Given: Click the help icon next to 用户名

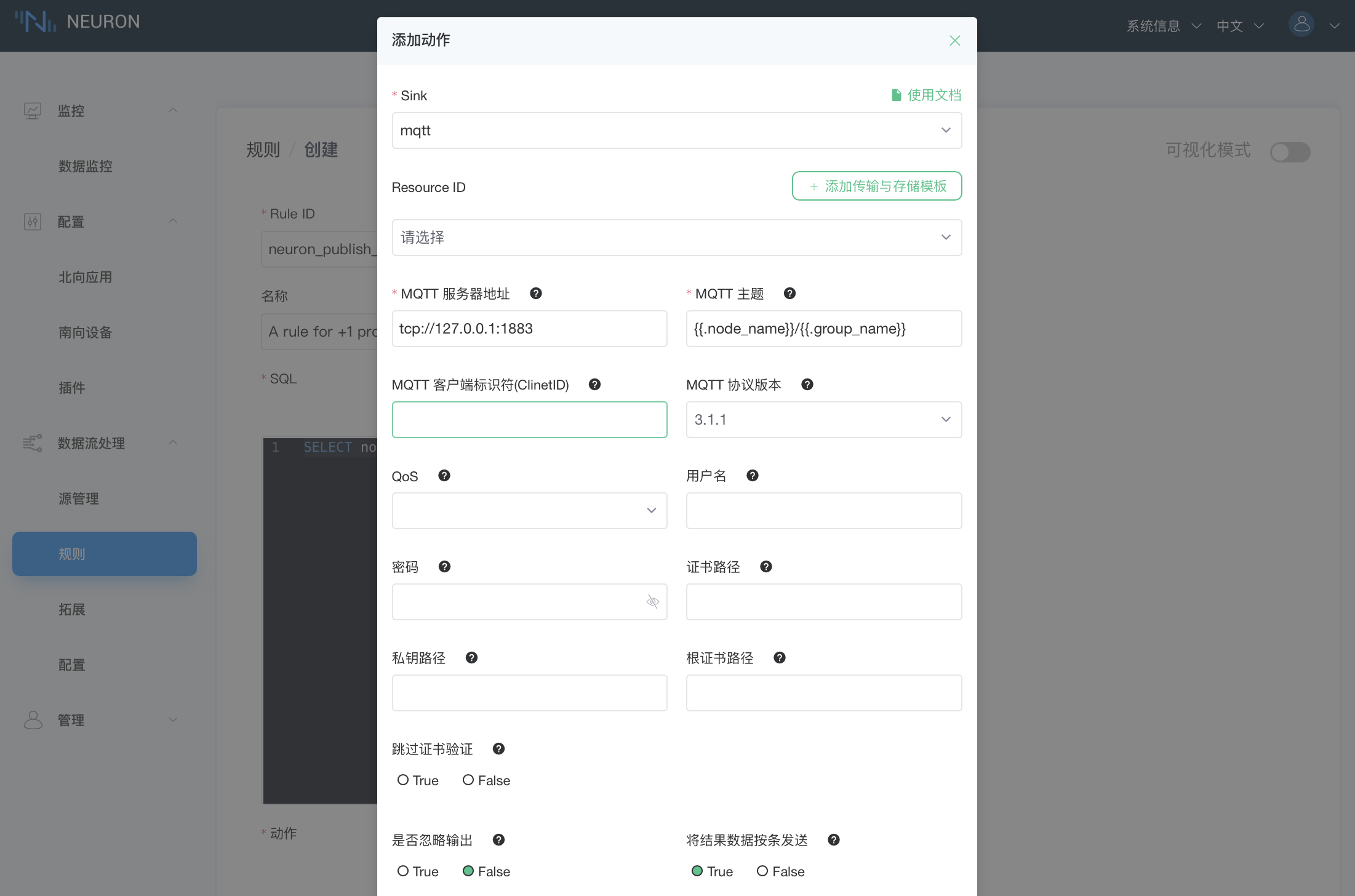Looking at the screenshot, I should [x=752, y=476].
